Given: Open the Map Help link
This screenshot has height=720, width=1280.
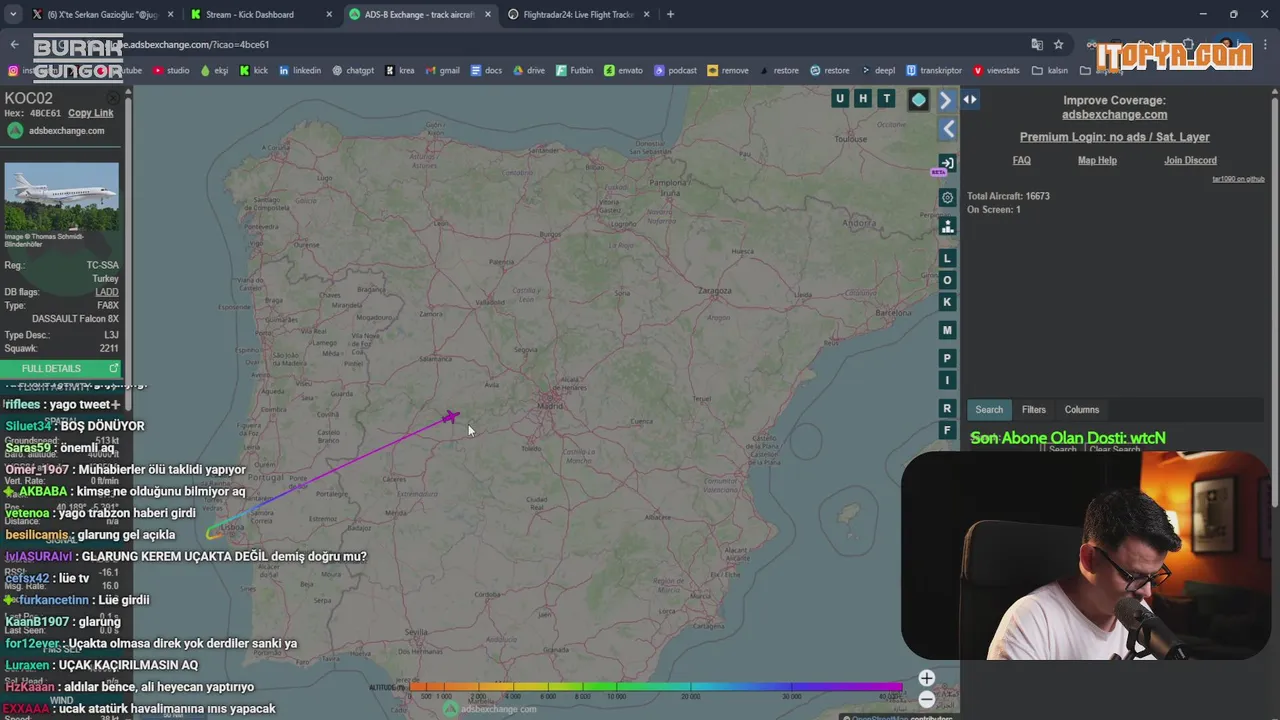Looking at the screenshot, I should tap(1097, 161).
